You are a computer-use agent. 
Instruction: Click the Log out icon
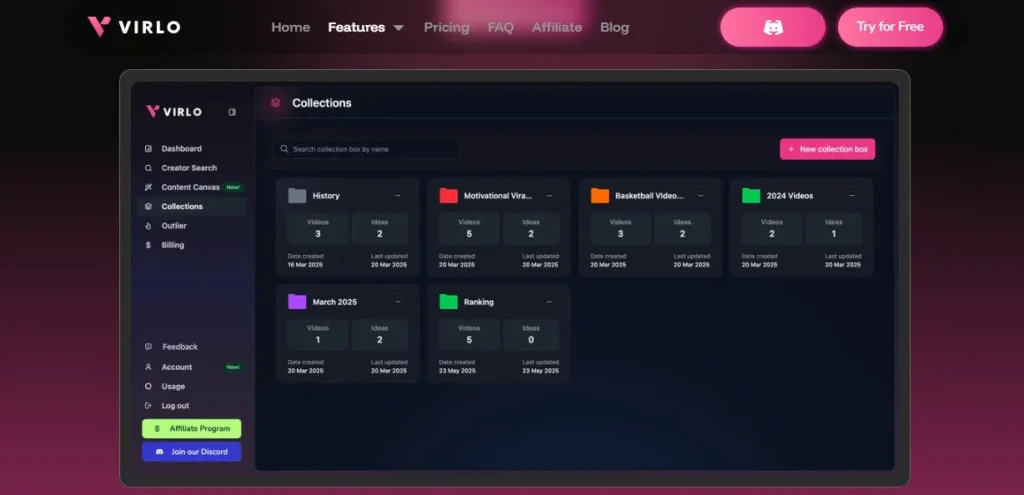coord(148,406)
